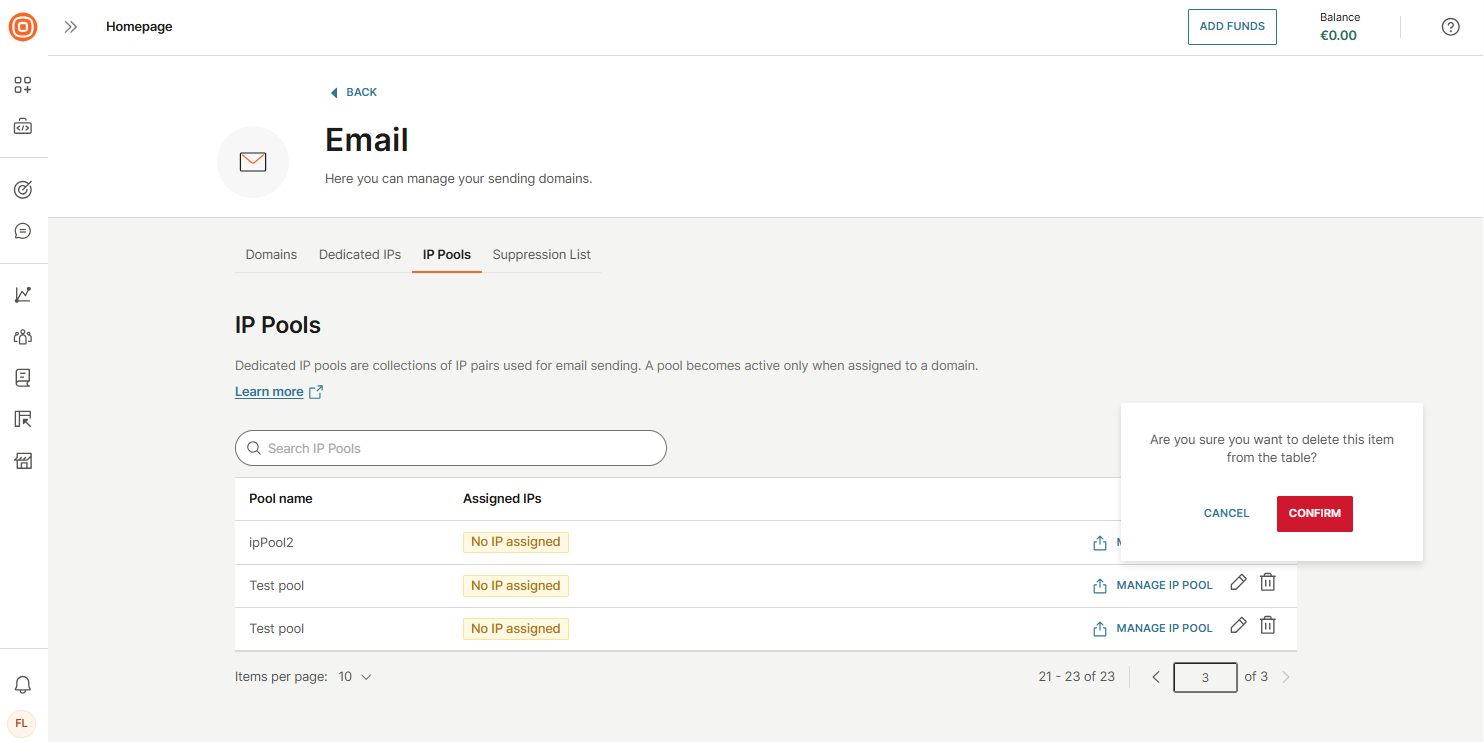This screenshot has height=742, width=1484.
Task: Open the storefront icon in sidebar
Action: click(x=23, y=461)
